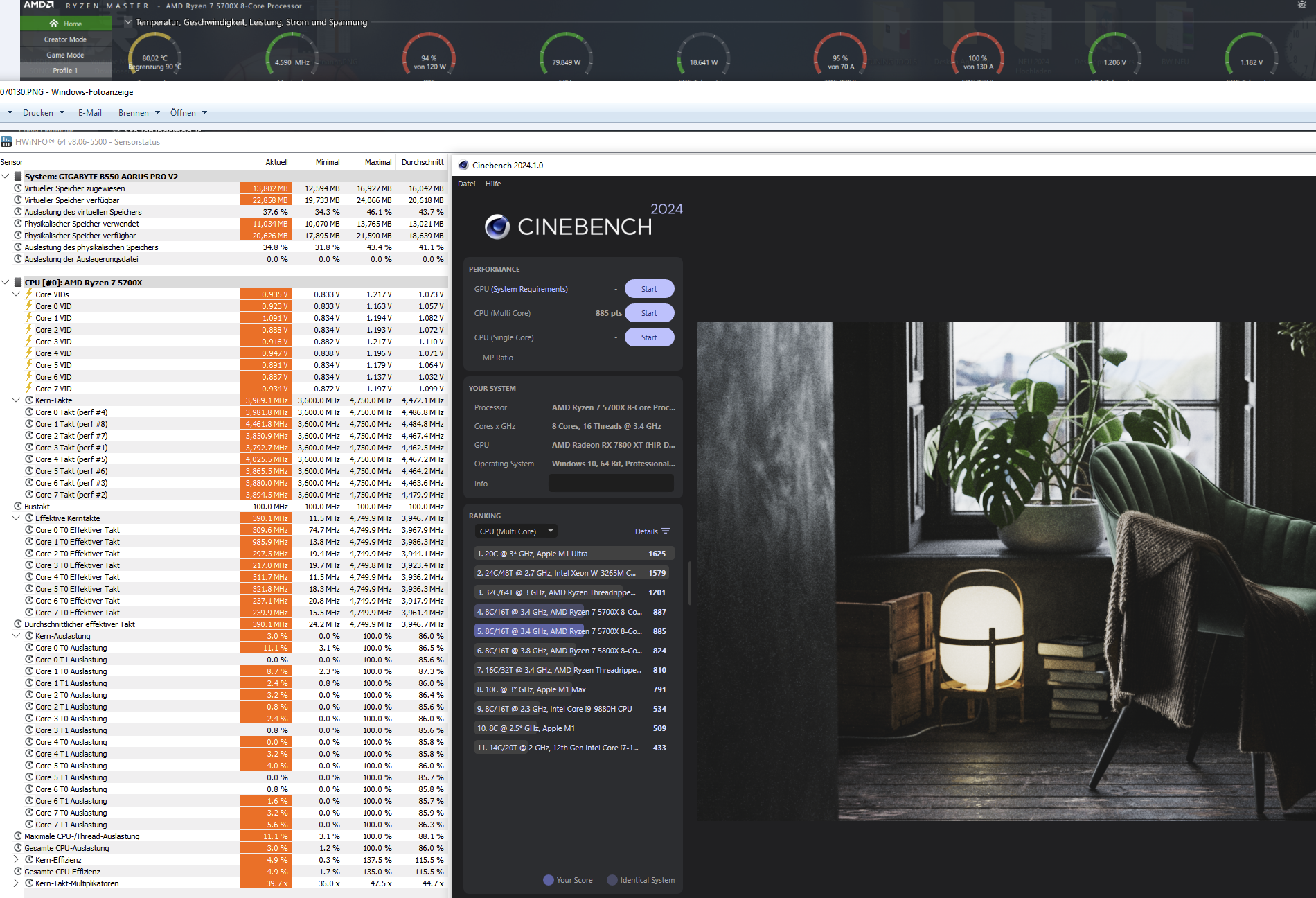The height and width of the screenshot is (898, 1316).
Task: Click the filter icon beside Details in Ranking
Action: tap(666, 531)
